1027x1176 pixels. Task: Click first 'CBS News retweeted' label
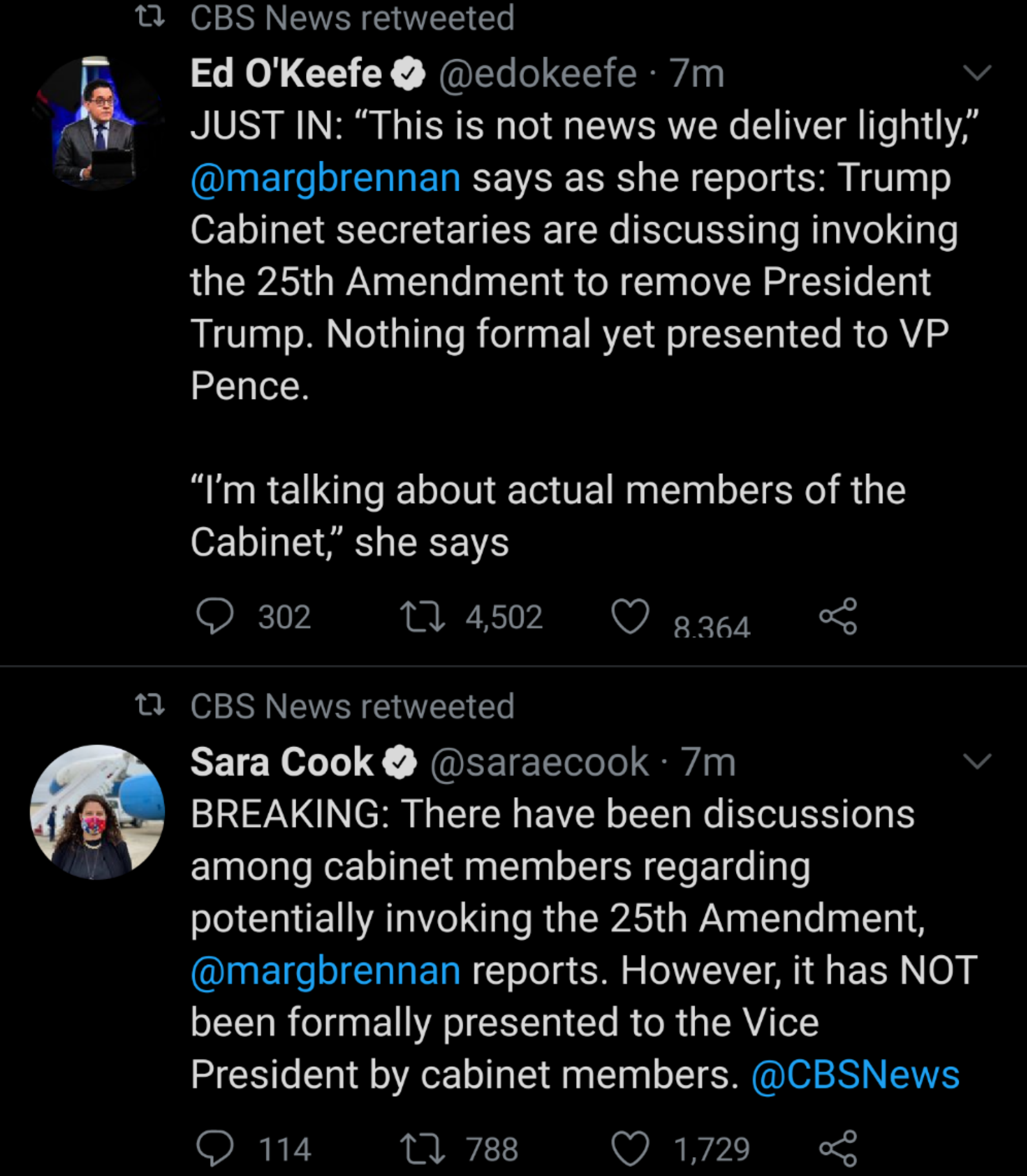click(x=352, y=18)
